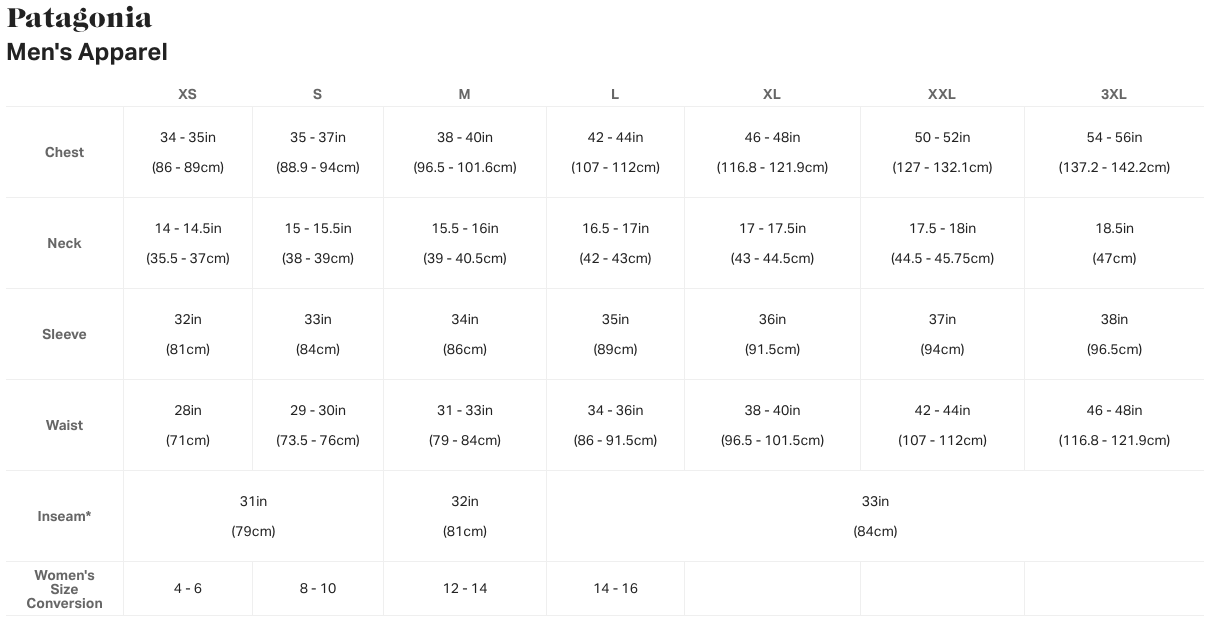This screenshot has width=1214, height=628.
Task: Click the Inseam* row label
Action: pos(64,516)
